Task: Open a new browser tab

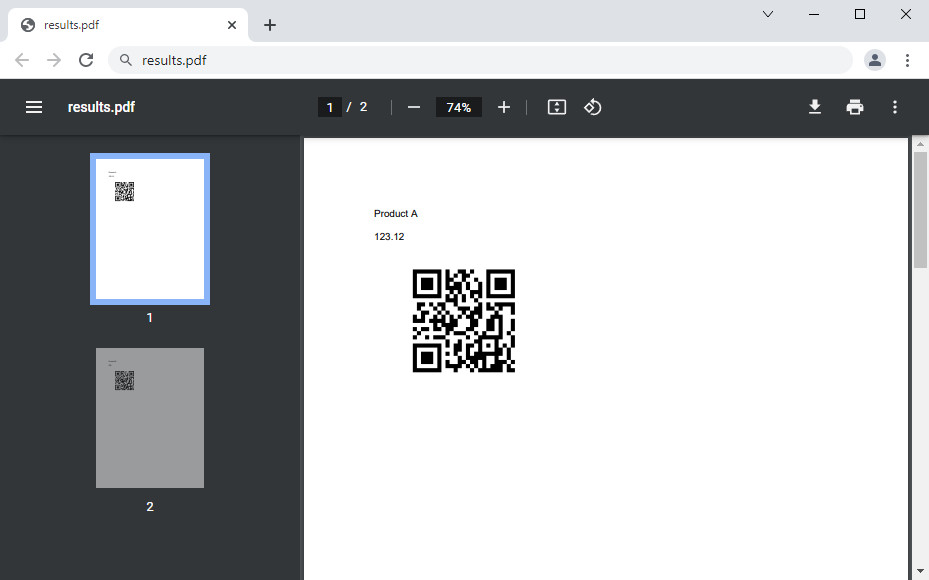Action: point(270,25)
